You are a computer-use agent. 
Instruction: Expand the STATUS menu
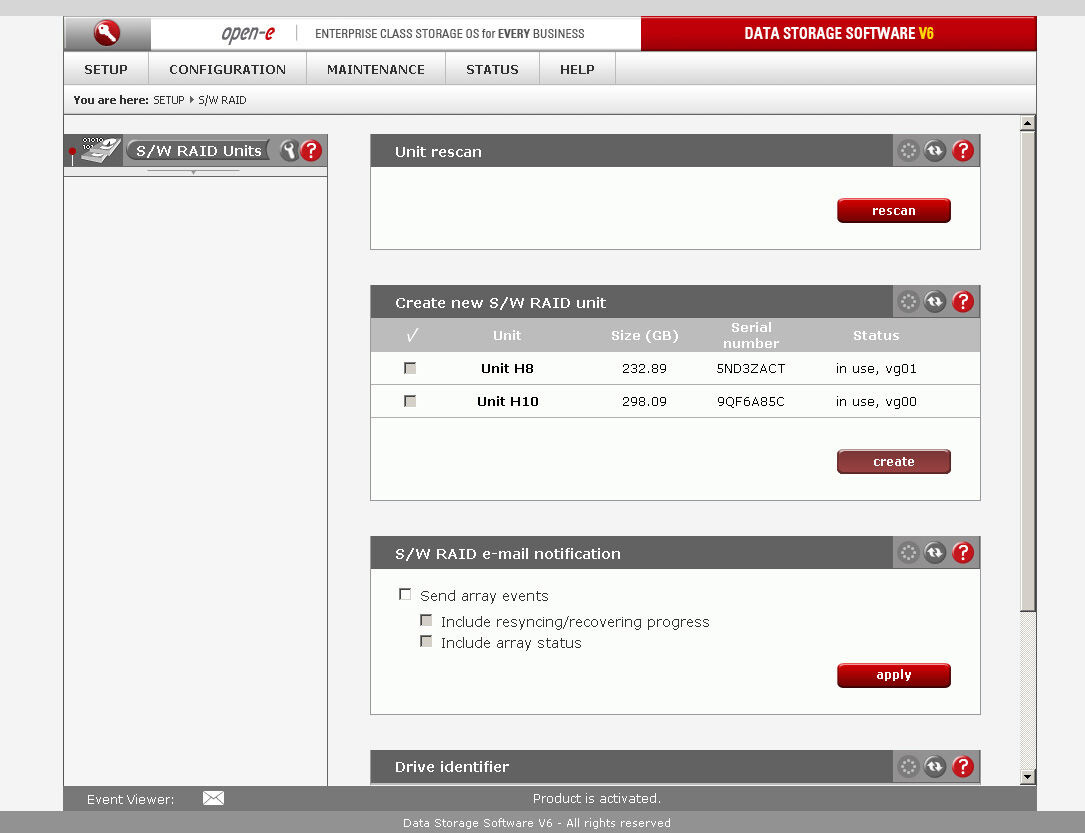click(492, 69)
